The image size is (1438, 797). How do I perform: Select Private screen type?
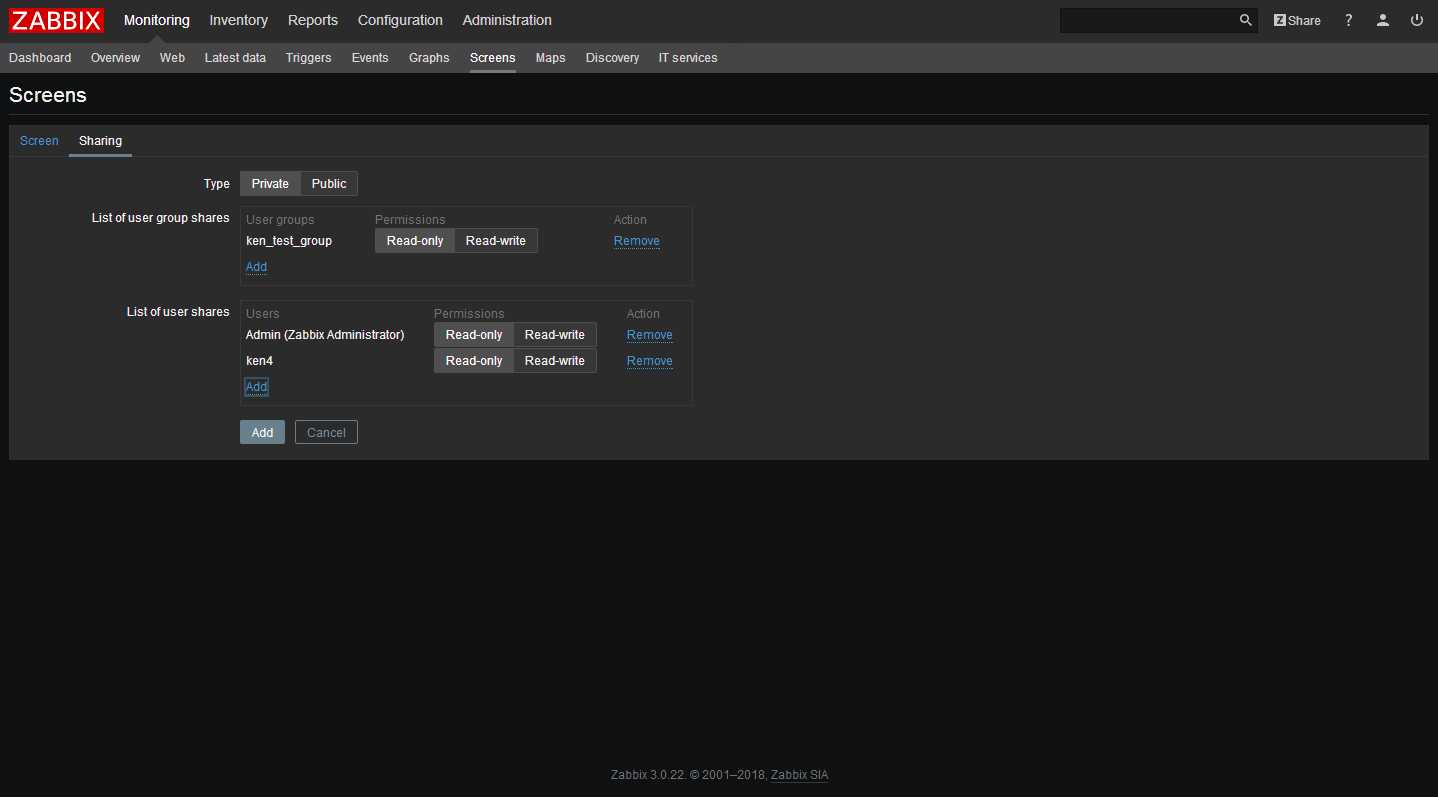(x=270, y=184)
